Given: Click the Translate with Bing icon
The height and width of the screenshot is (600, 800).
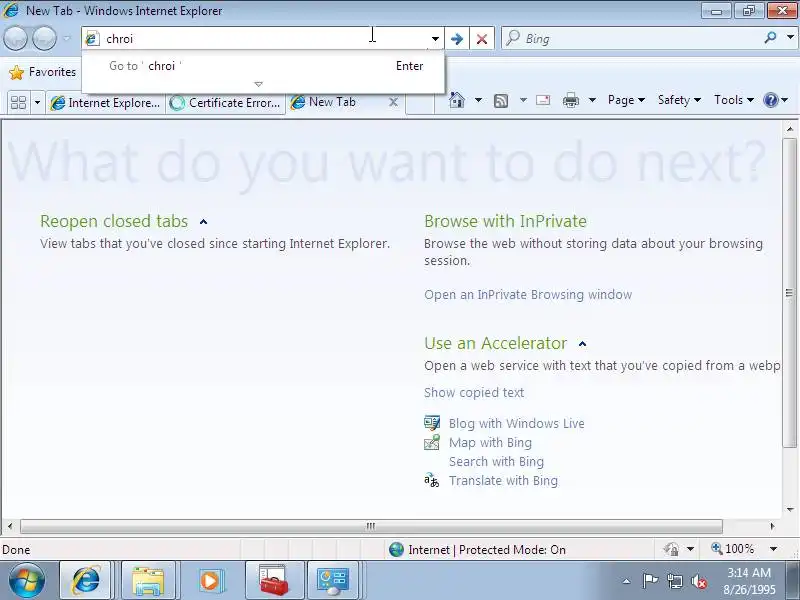Looking at the screenshot, I should point(432,480).
